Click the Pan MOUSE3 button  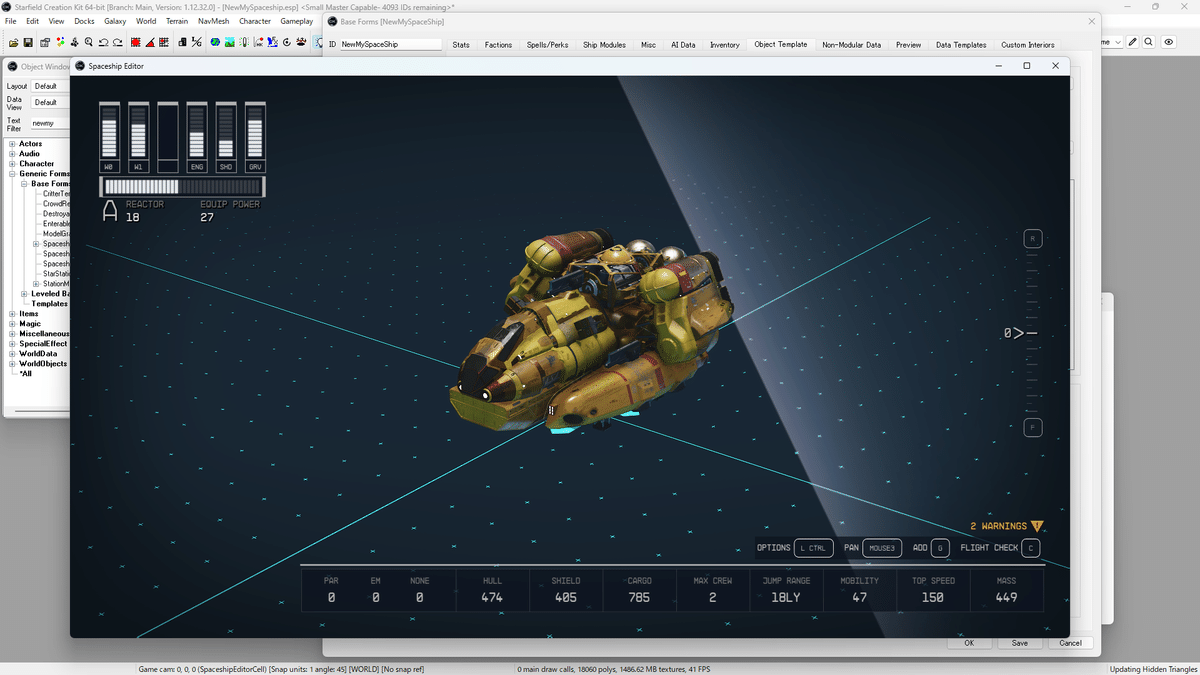(882, 548)
